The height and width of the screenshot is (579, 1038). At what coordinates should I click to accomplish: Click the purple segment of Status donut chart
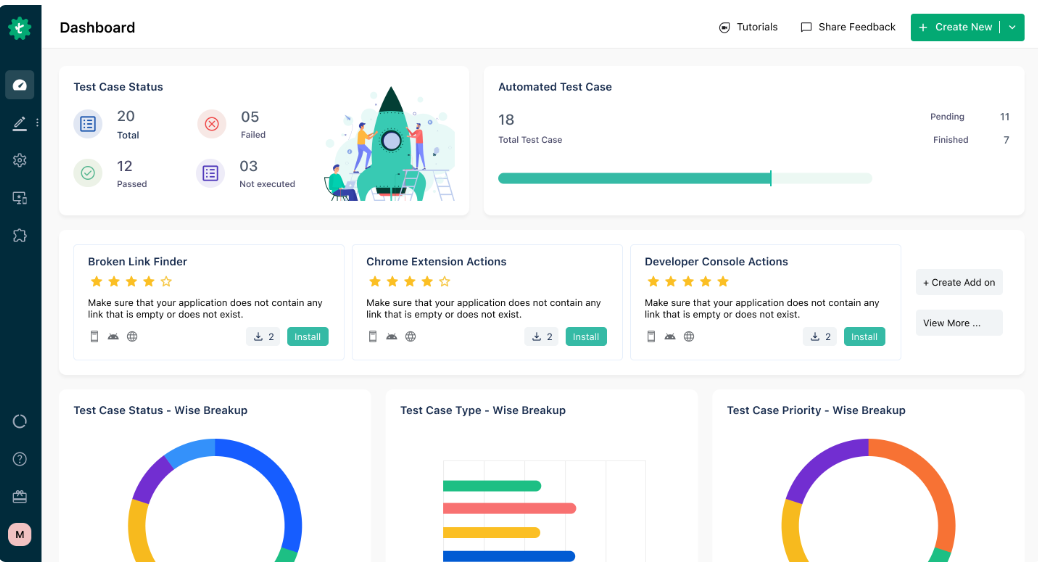(152, 479)
